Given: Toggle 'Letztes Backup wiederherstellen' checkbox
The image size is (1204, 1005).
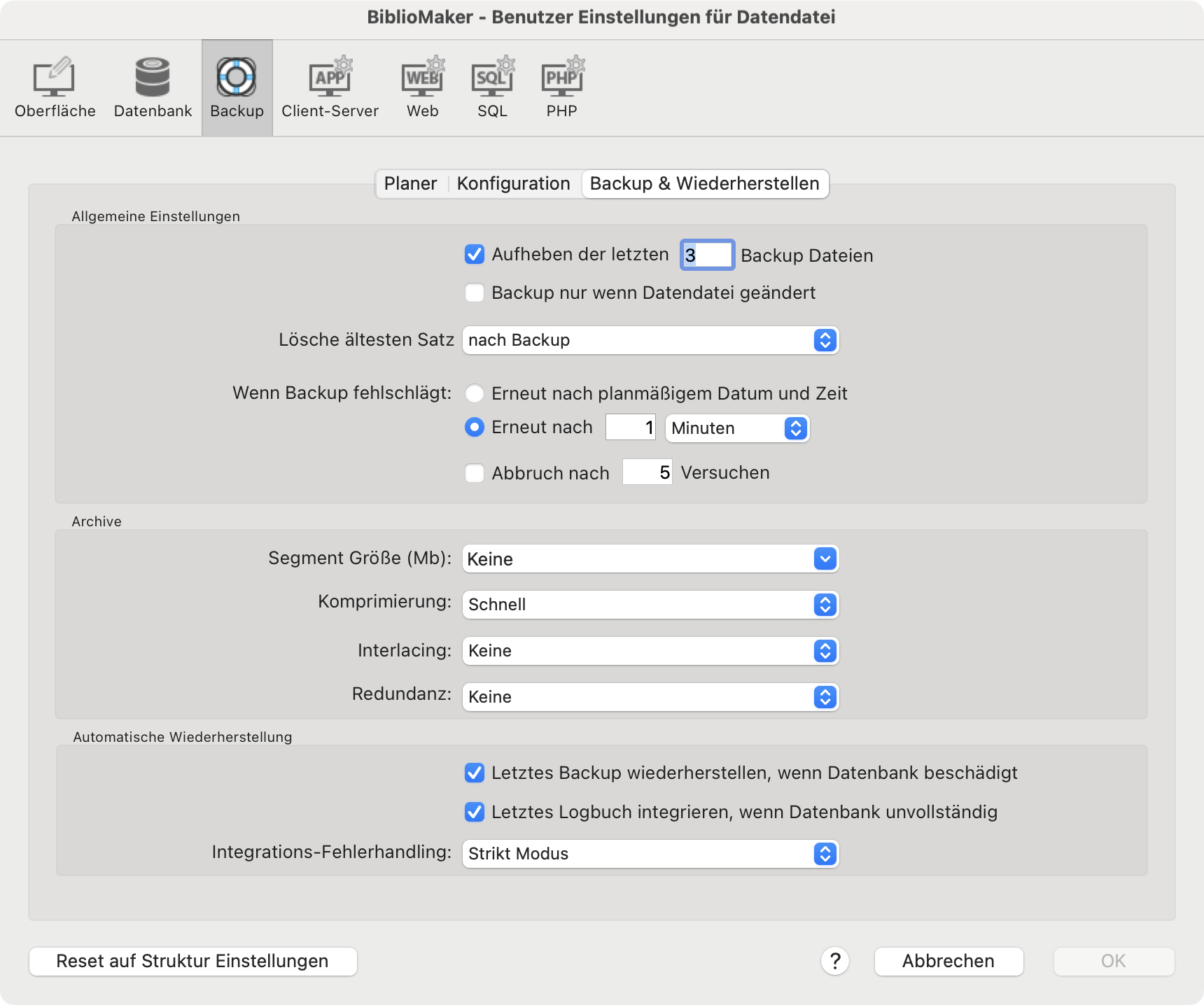Looking at the screenshot, I should [x=475, y=773].
